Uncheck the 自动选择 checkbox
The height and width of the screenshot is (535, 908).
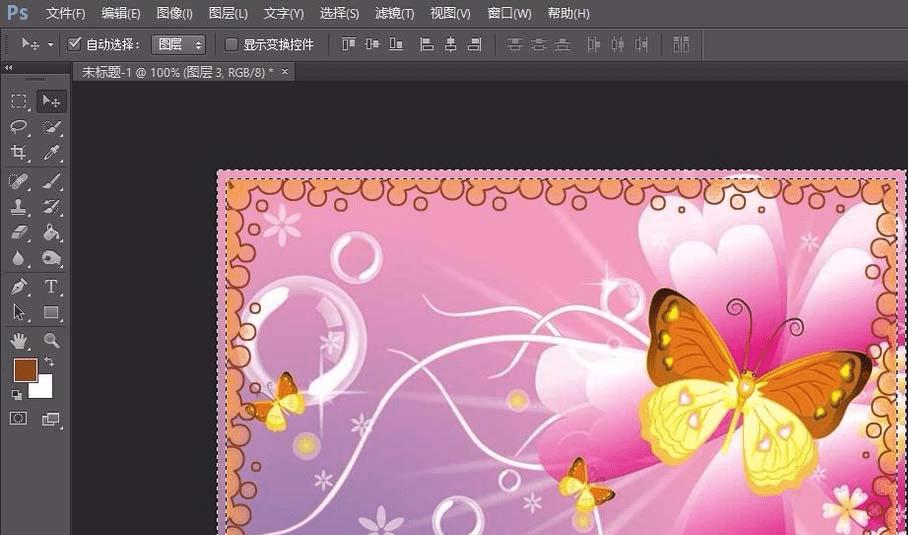click(74, 44)
